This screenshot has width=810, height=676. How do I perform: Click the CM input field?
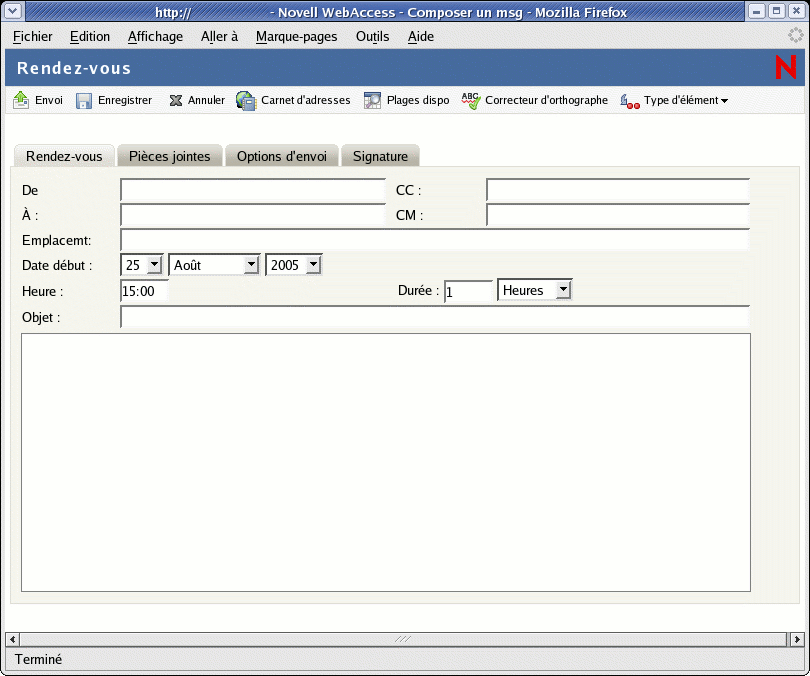pyautogui.click(x=618, y=215)
